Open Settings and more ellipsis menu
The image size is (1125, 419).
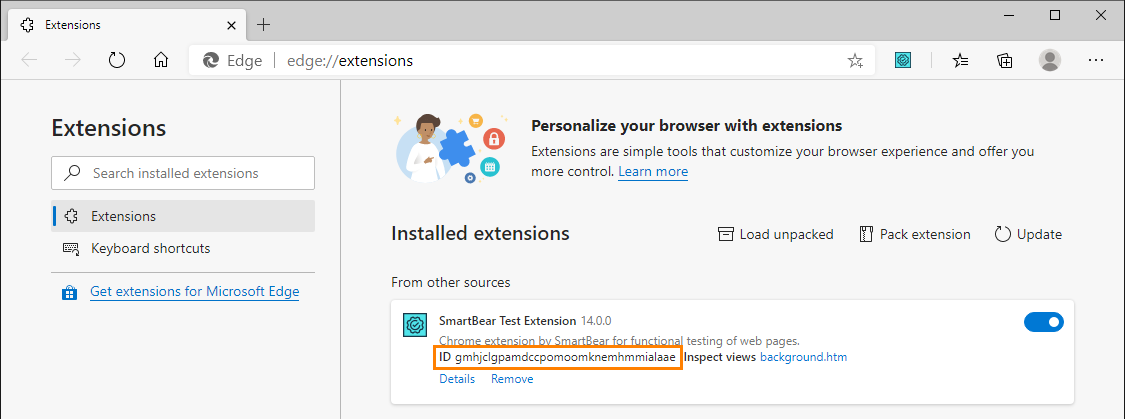coord(1096,61)
